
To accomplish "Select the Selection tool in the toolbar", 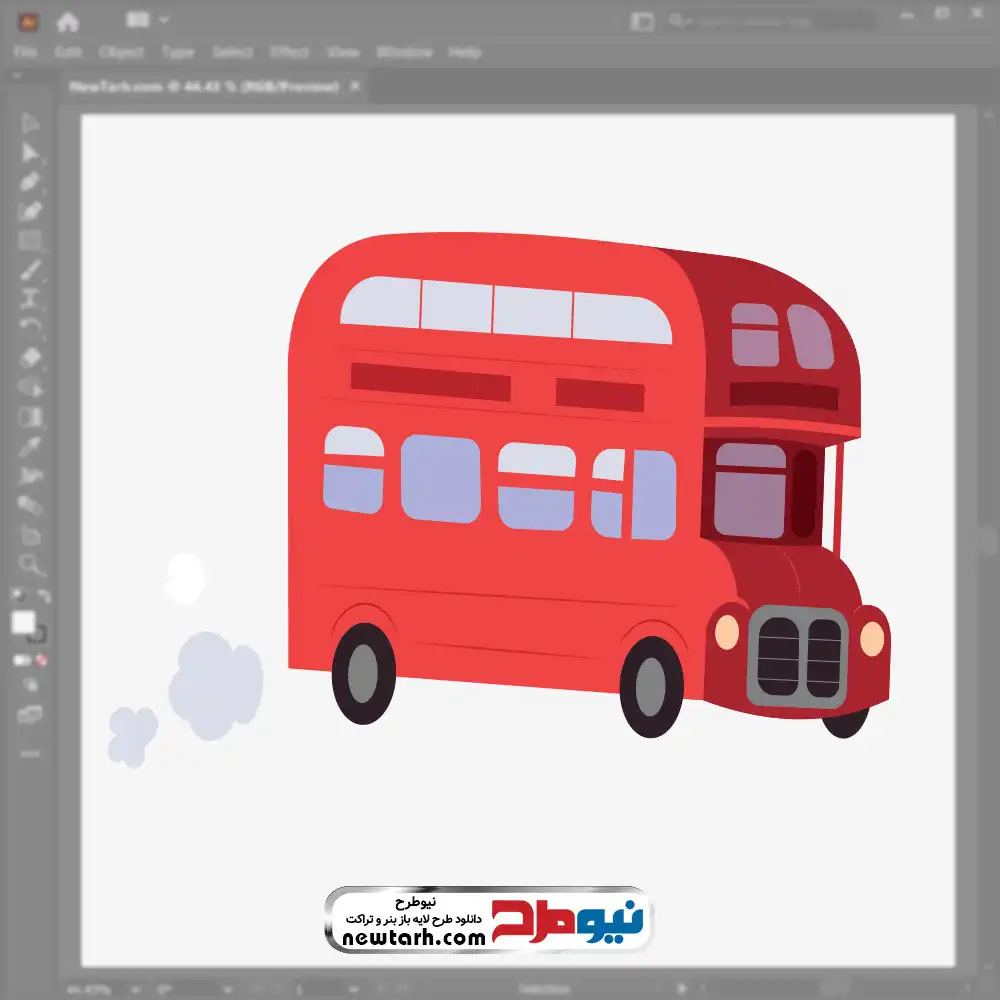I will point(30,124).
